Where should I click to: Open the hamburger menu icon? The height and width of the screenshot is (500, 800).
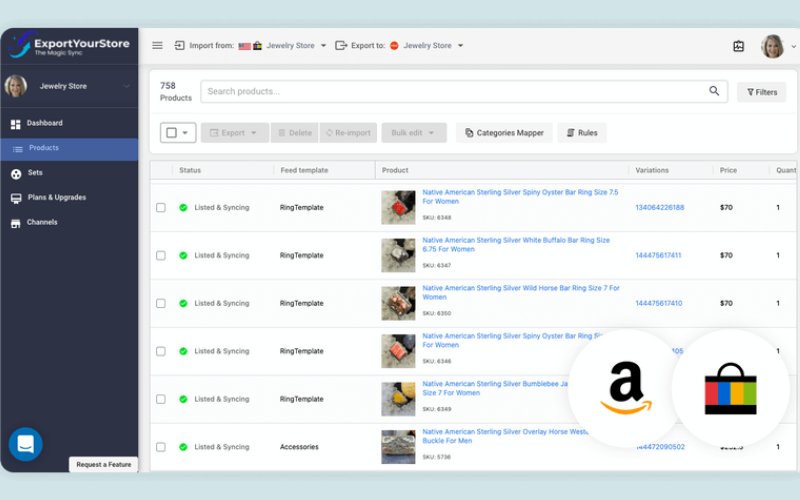point(157,45)
